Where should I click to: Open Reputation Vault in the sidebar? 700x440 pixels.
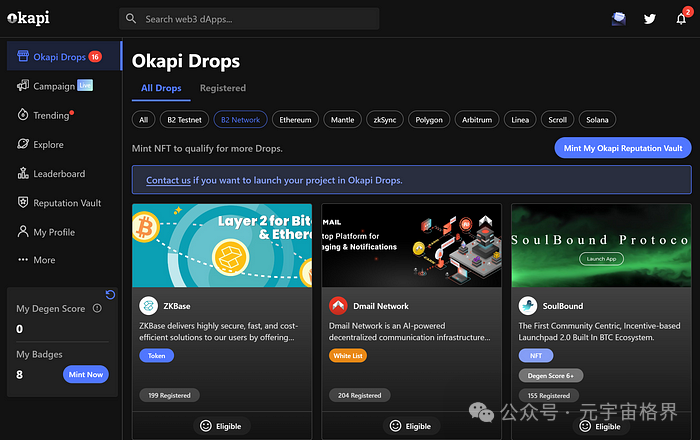pos(64,203)
